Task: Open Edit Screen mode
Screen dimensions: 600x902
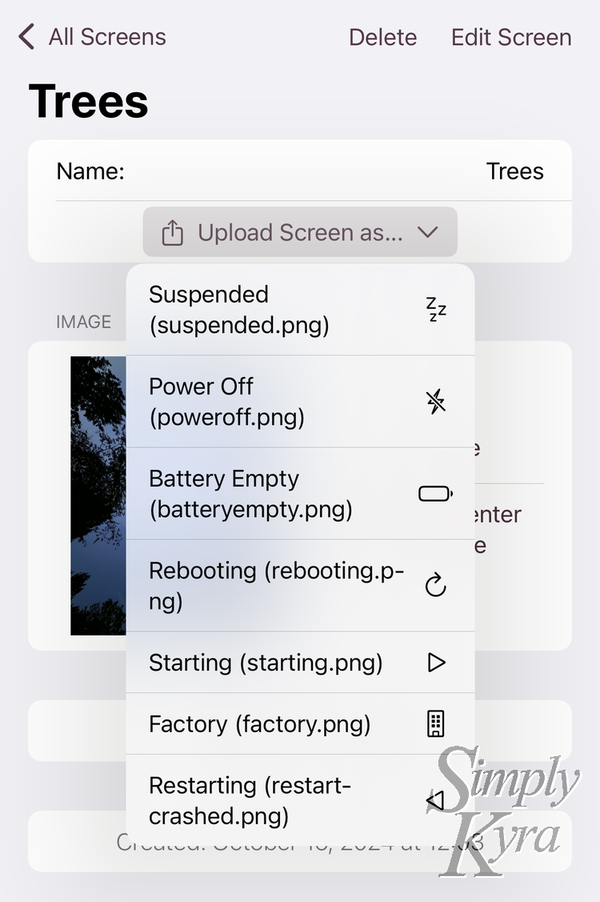Action: 511,37
